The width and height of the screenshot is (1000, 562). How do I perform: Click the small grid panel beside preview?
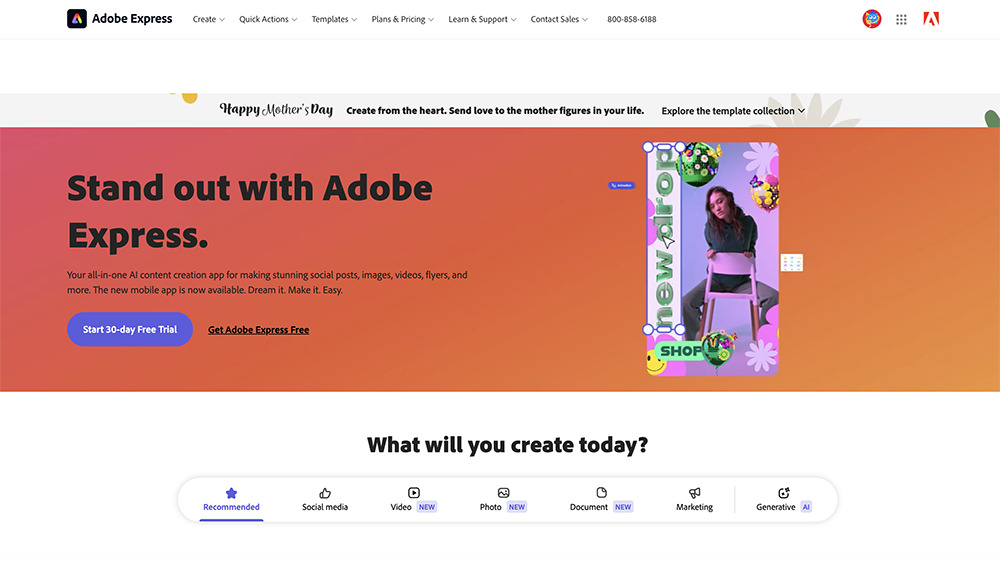(791, 262)
